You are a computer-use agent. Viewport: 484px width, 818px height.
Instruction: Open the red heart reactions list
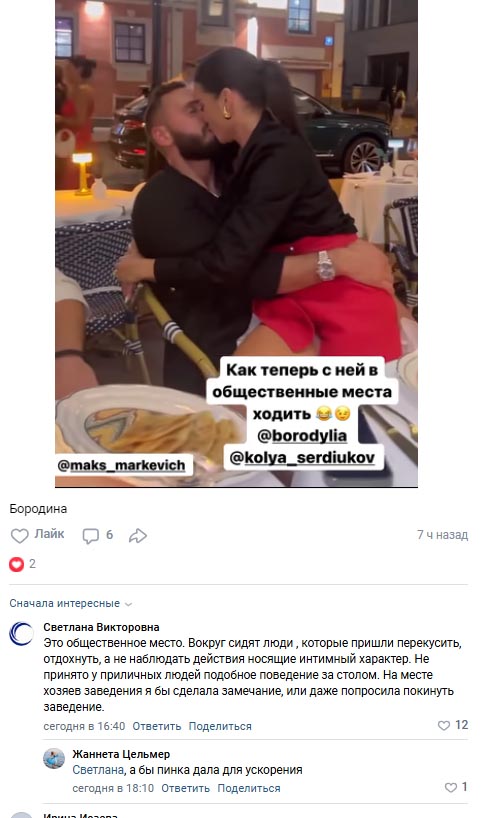(17, 564)
